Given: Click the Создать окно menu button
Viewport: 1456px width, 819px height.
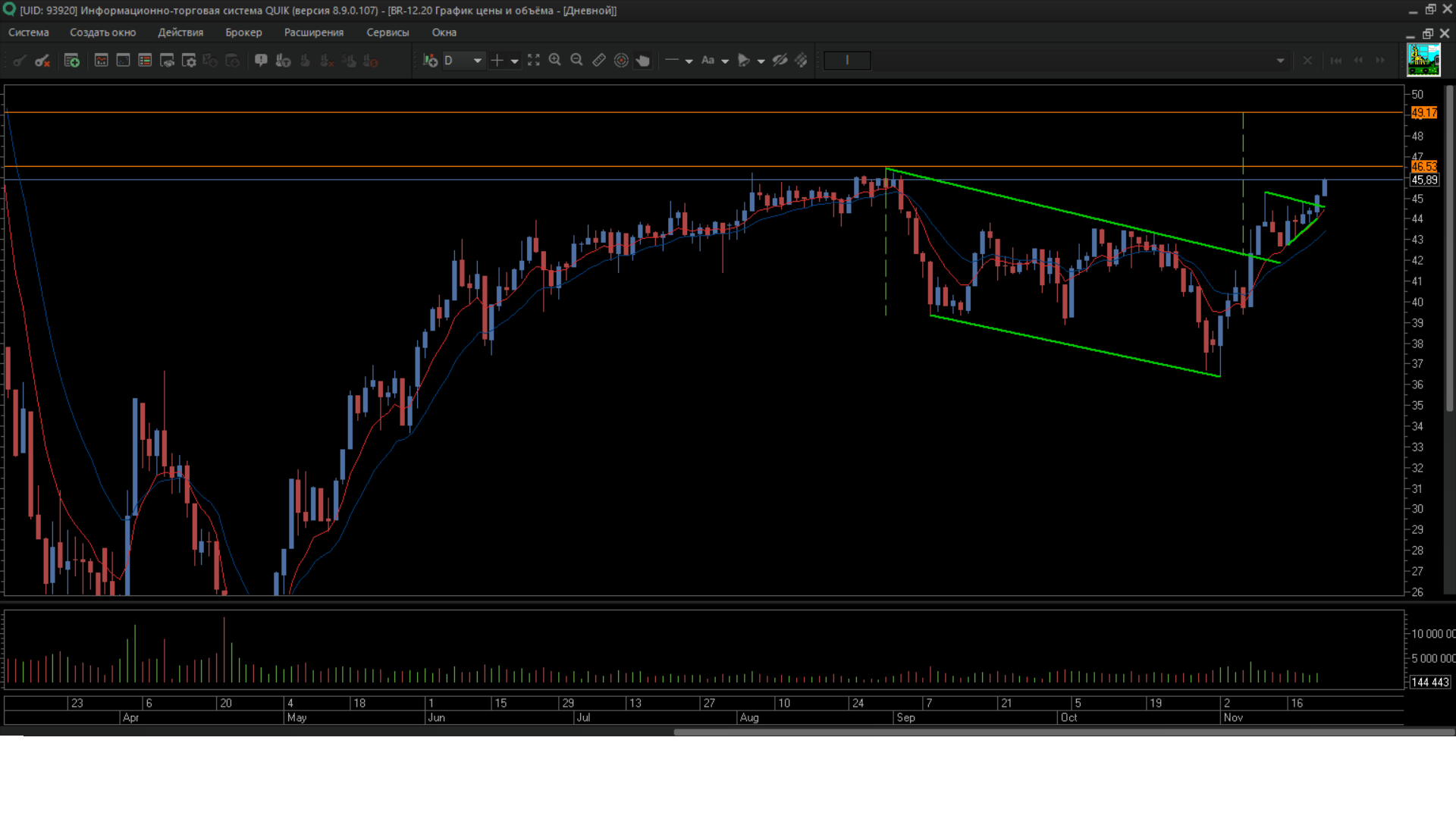Looking at the screenshot, I should pyautogui.click(x=103, y=33).
